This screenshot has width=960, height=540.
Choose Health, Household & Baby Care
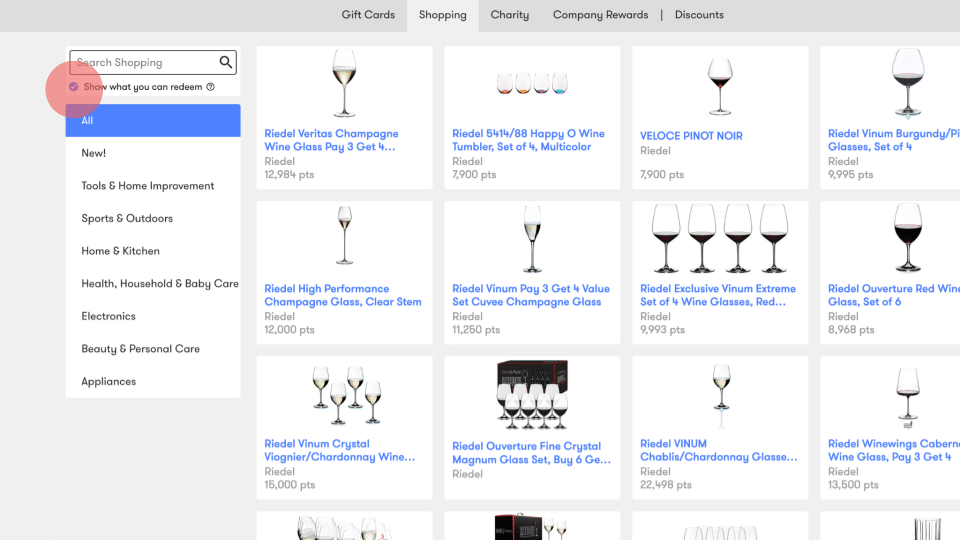point(153,283)
